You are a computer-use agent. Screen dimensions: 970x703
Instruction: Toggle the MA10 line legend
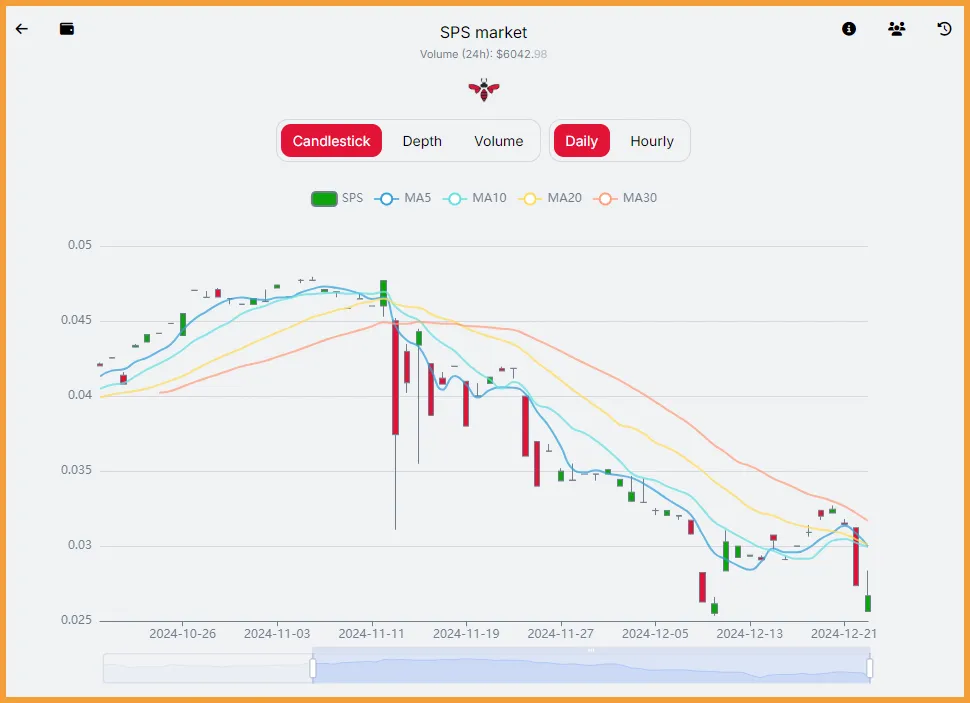[474, 198]
